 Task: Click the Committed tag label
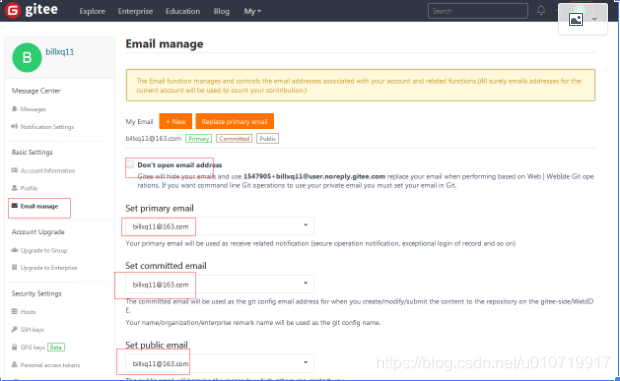pos(234,139)
